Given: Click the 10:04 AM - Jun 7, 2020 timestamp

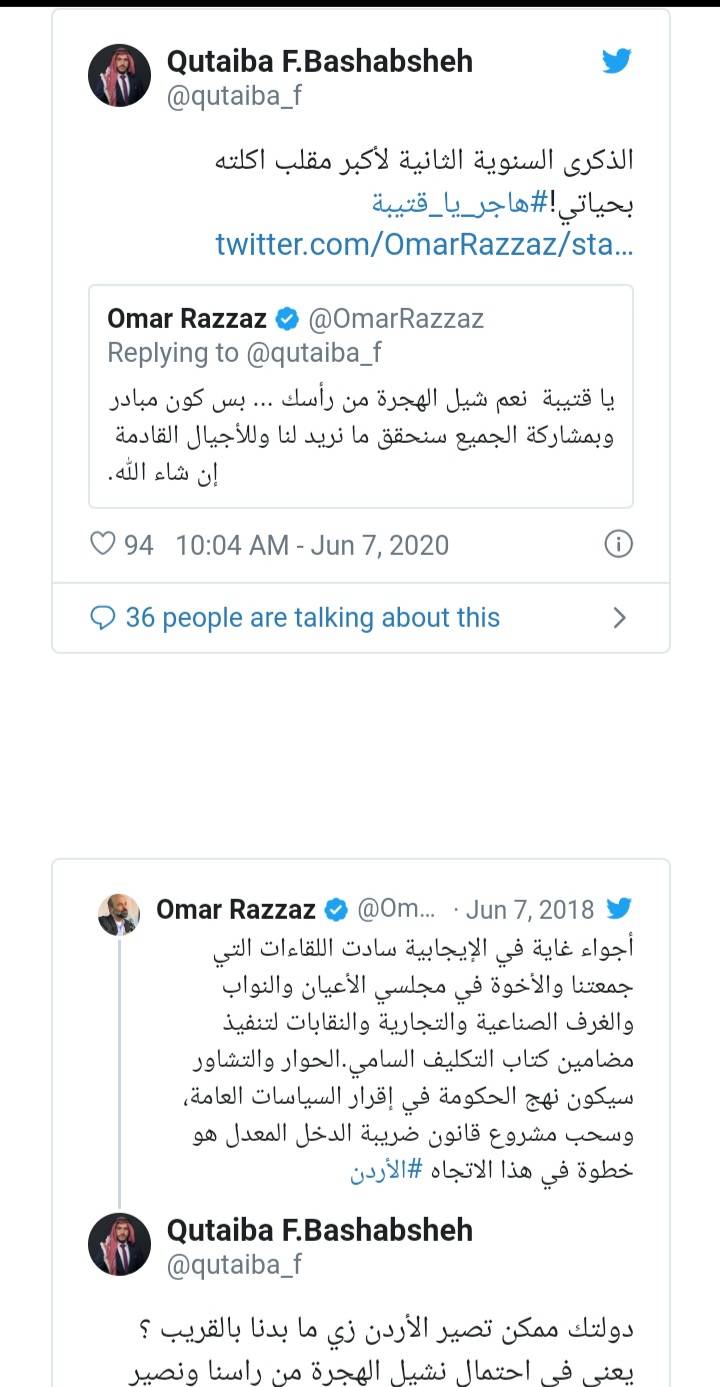Looking at the screenshot, I should pos(312,545).
